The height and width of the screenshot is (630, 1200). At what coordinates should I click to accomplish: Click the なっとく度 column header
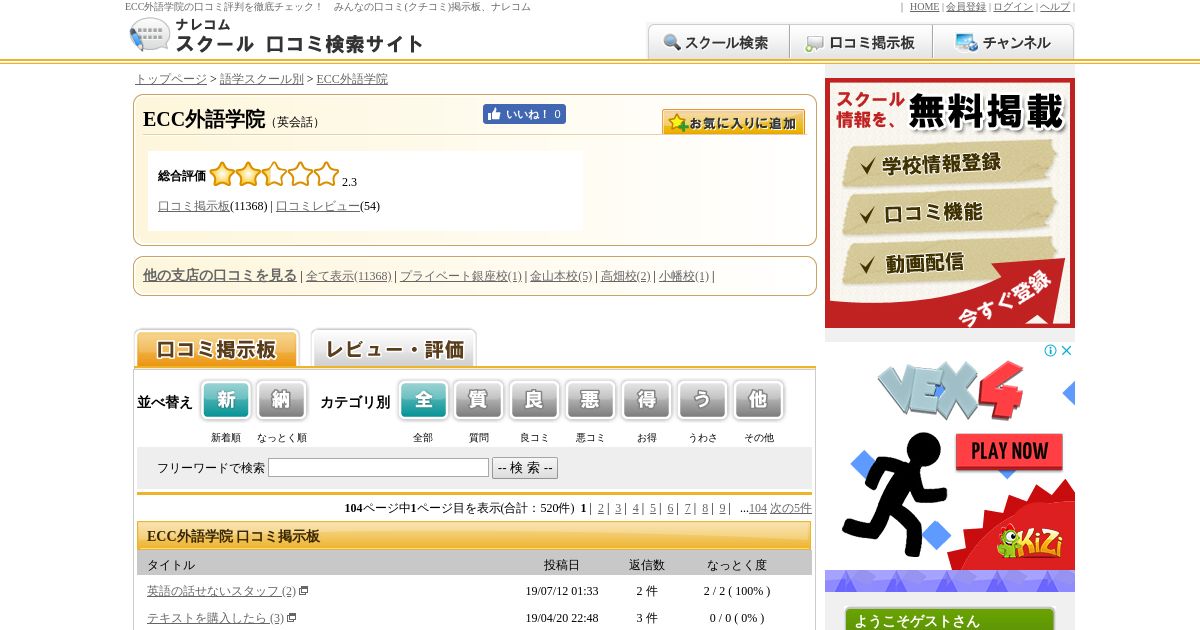click(x=737, y=565)
